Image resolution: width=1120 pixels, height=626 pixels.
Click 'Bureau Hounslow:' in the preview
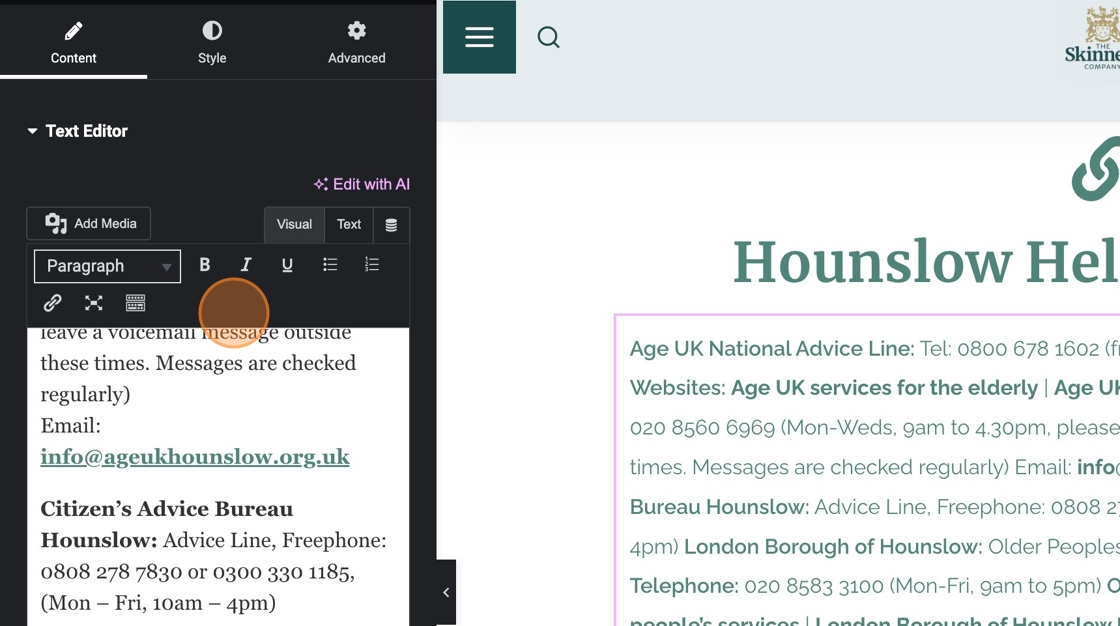719,507
